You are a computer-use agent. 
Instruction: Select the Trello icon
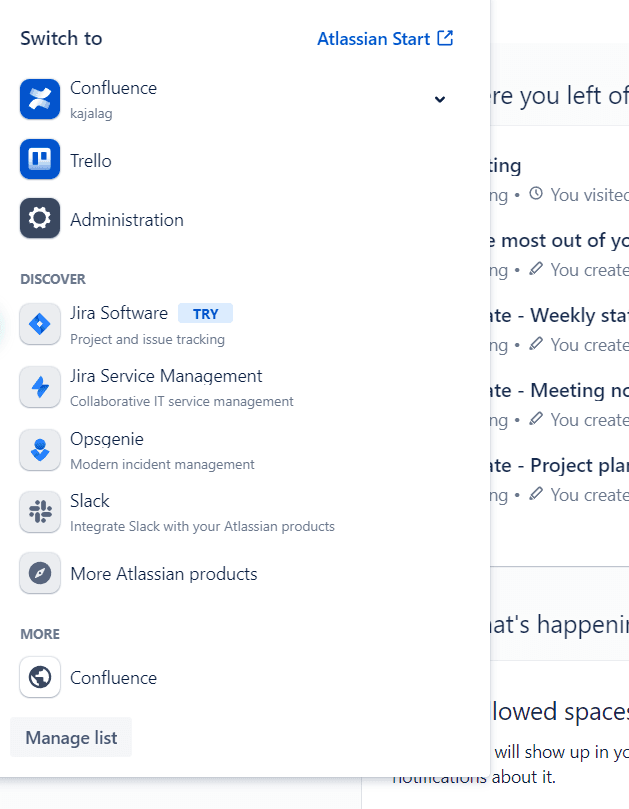[40, 160]
